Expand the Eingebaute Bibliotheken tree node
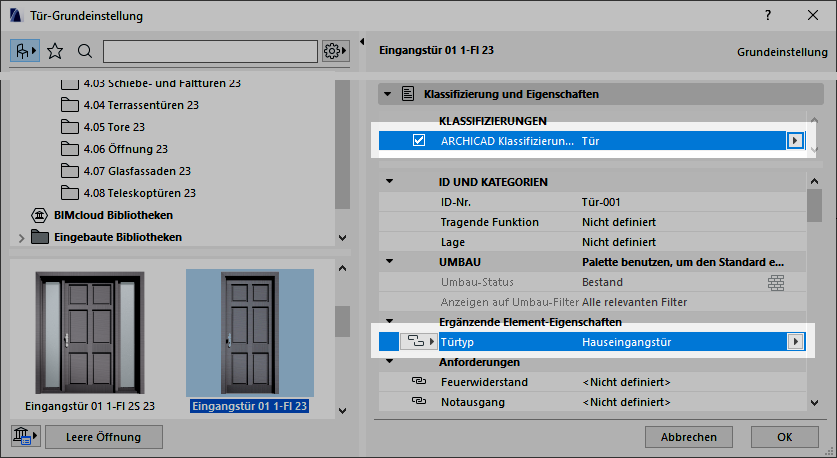 click(21, 237)
